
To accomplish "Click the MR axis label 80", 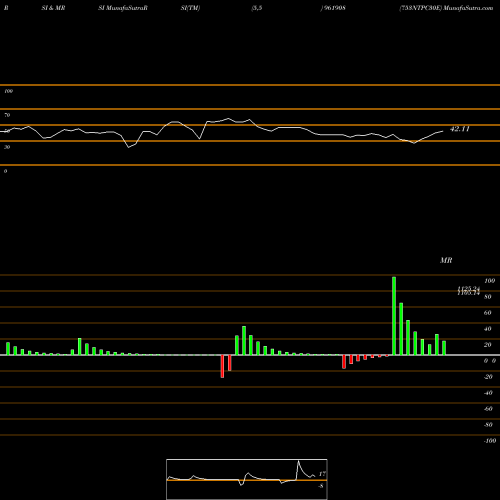I will [x=488, y=297].
